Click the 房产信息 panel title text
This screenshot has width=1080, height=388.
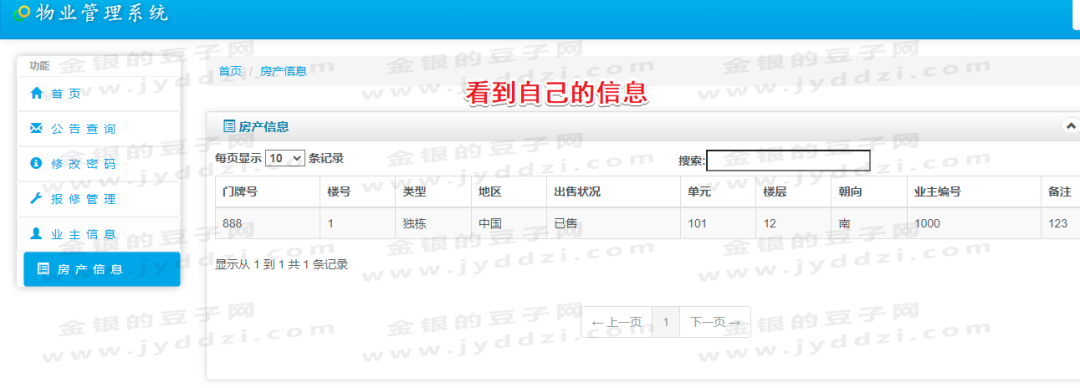point(263,126)
